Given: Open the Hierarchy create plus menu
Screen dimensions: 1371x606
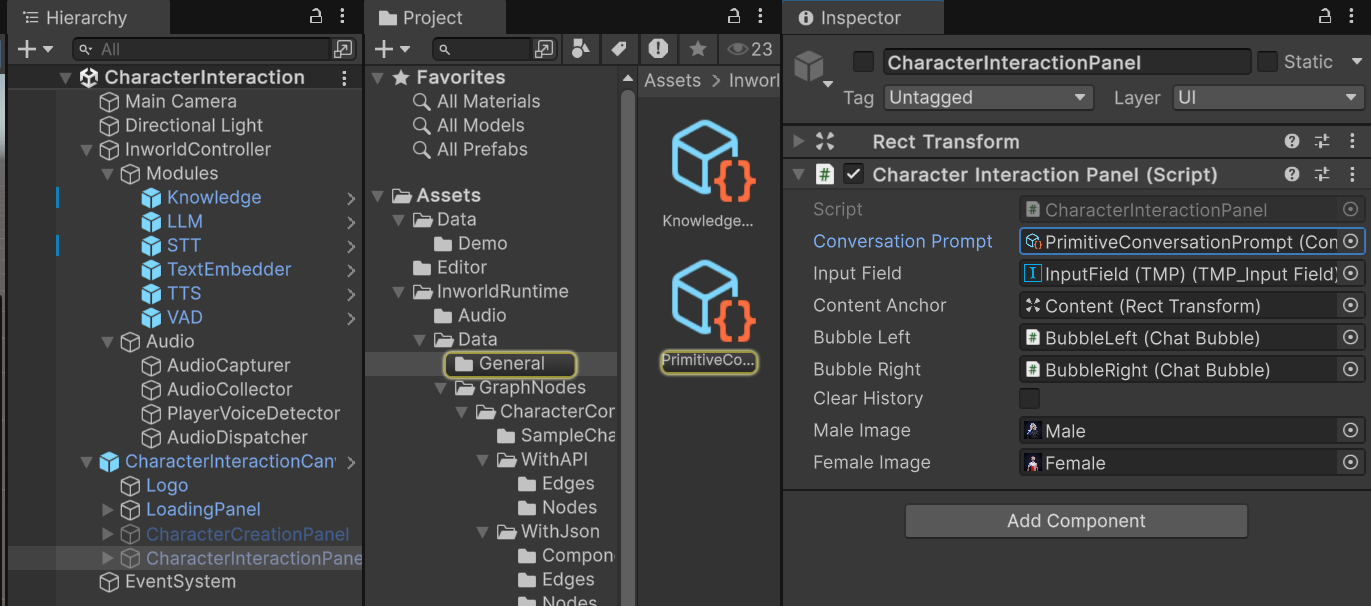Looking at the screenshot, I should click(x=33, y=49).
